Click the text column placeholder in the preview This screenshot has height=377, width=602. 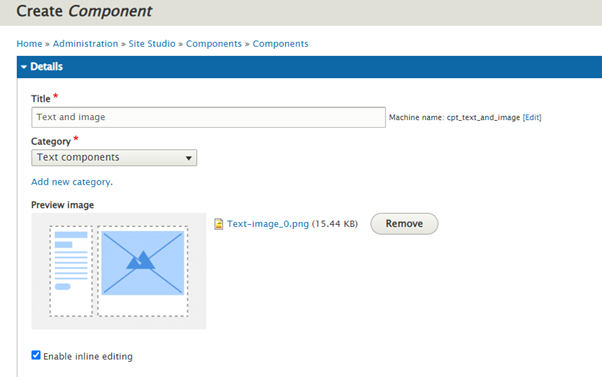(71, 271)
